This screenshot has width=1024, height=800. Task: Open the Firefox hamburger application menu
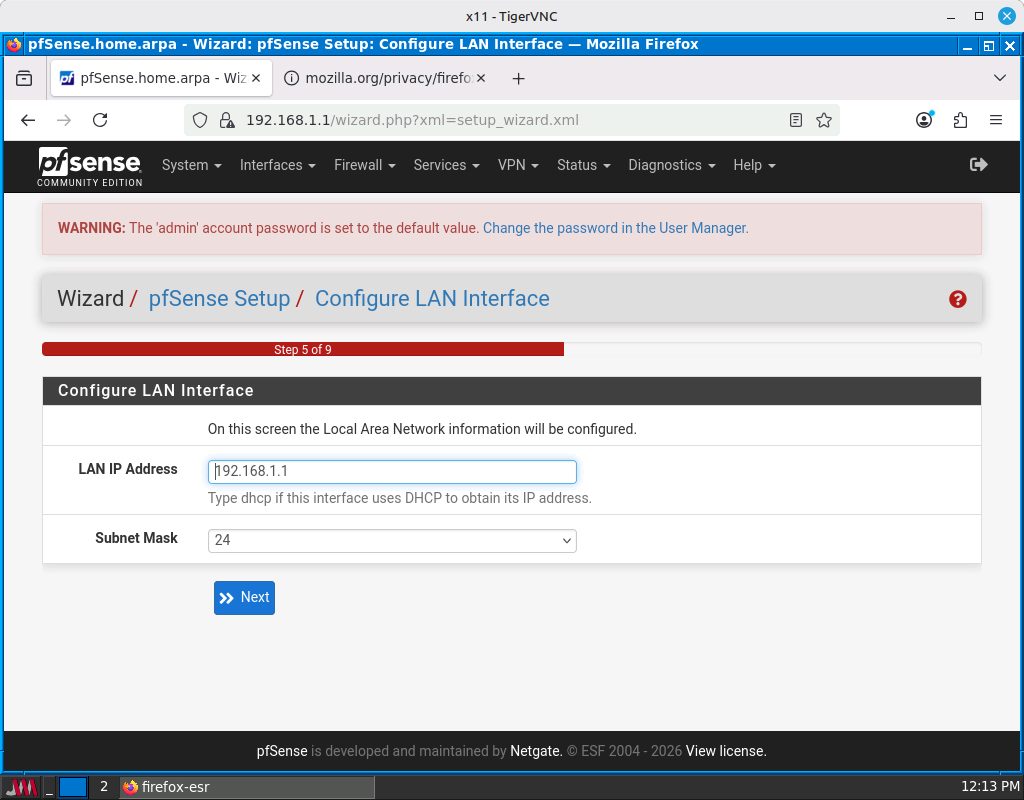995,120
